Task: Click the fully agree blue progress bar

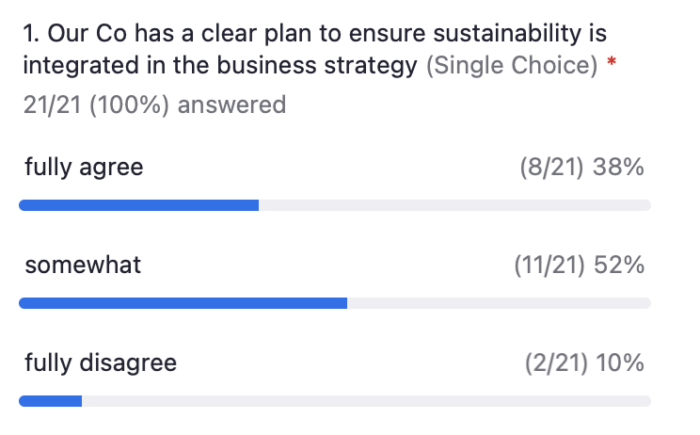Action: coord(139,205)
